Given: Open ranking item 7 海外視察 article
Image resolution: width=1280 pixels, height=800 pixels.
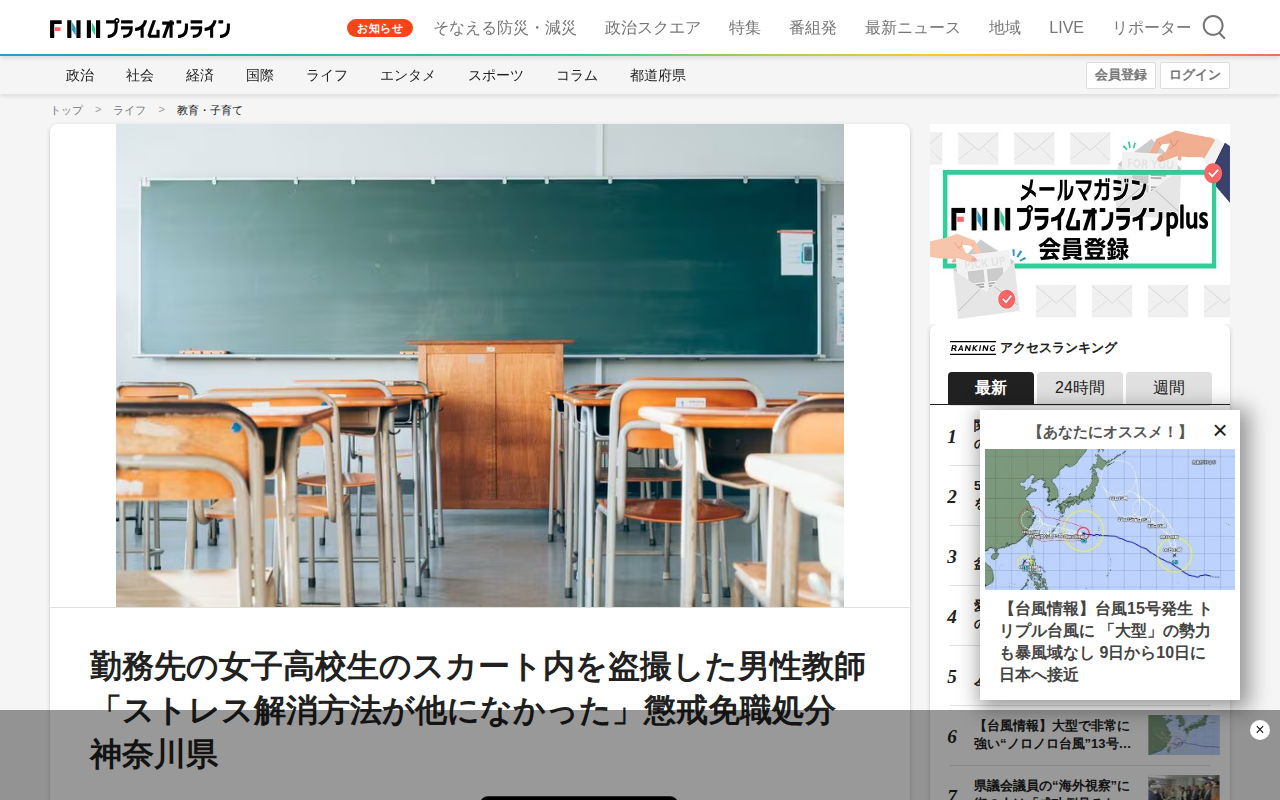Looking at the screenshot, I should pos(1053,790).
